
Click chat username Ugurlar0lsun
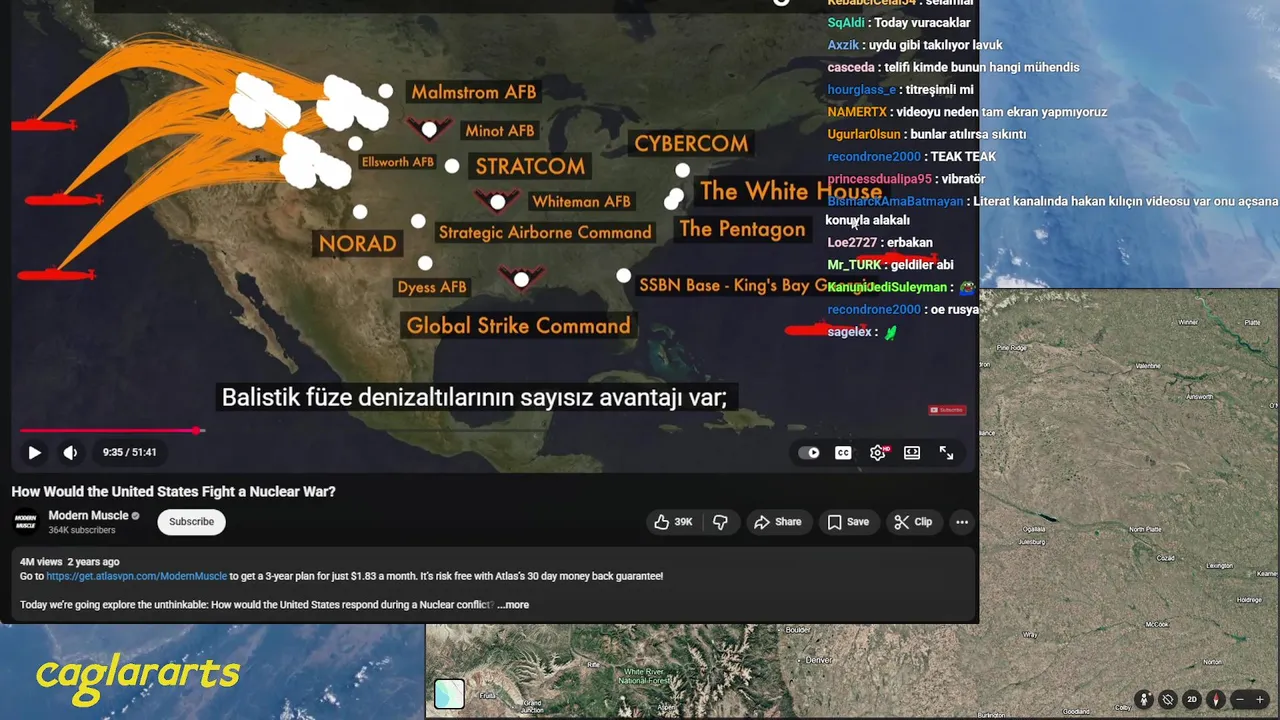[x=865, y=134]
